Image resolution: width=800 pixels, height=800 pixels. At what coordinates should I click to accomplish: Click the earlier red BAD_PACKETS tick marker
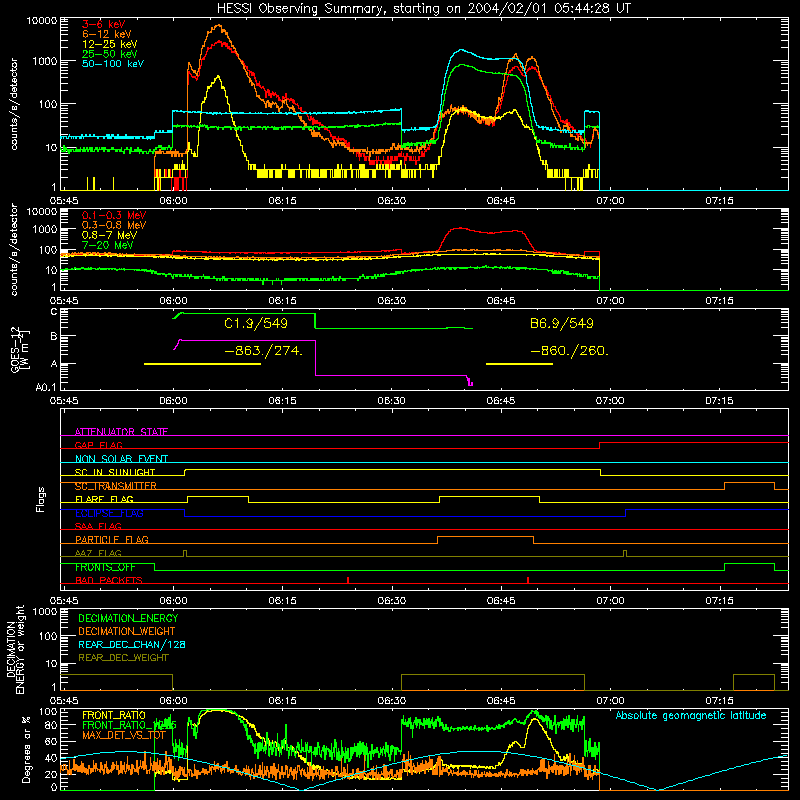[348, 580]
